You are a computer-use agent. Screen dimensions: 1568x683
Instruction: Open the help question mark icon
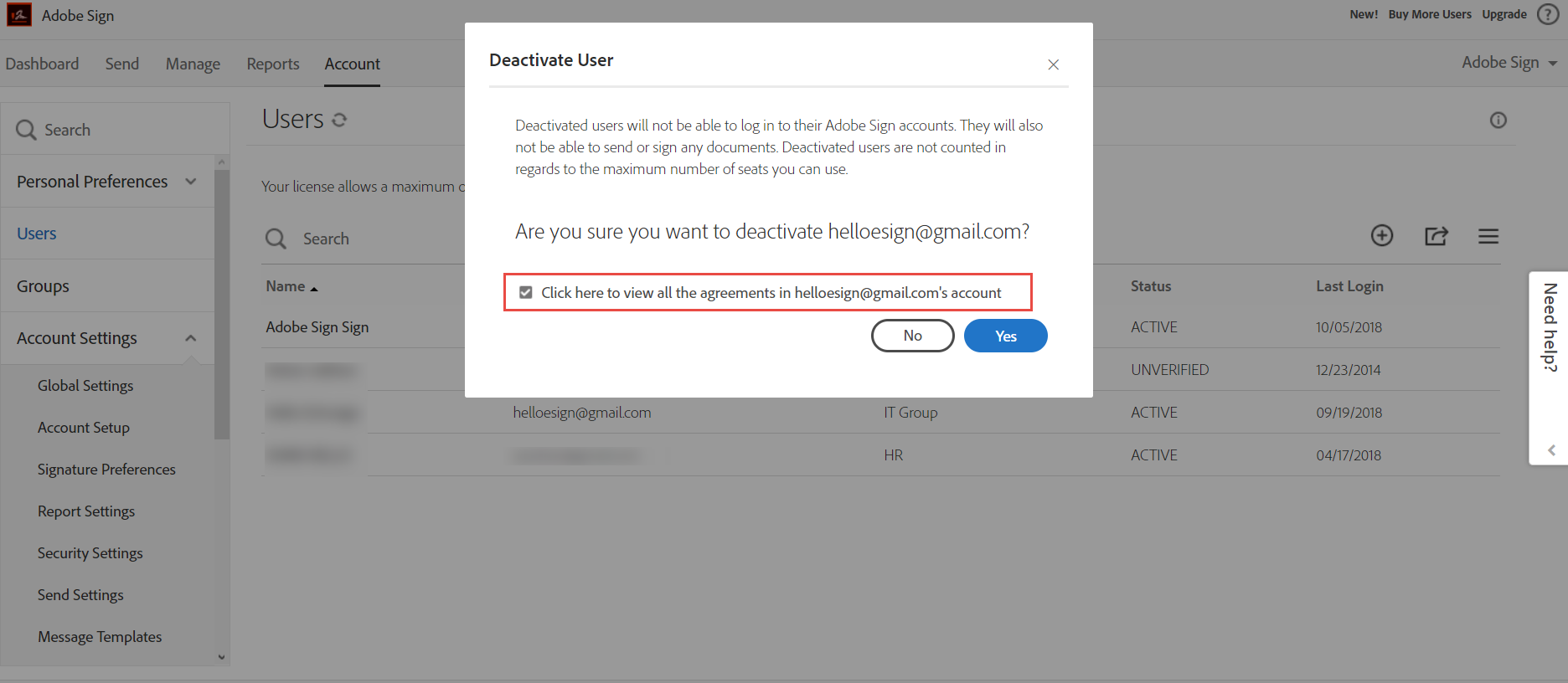(1548, 14)
